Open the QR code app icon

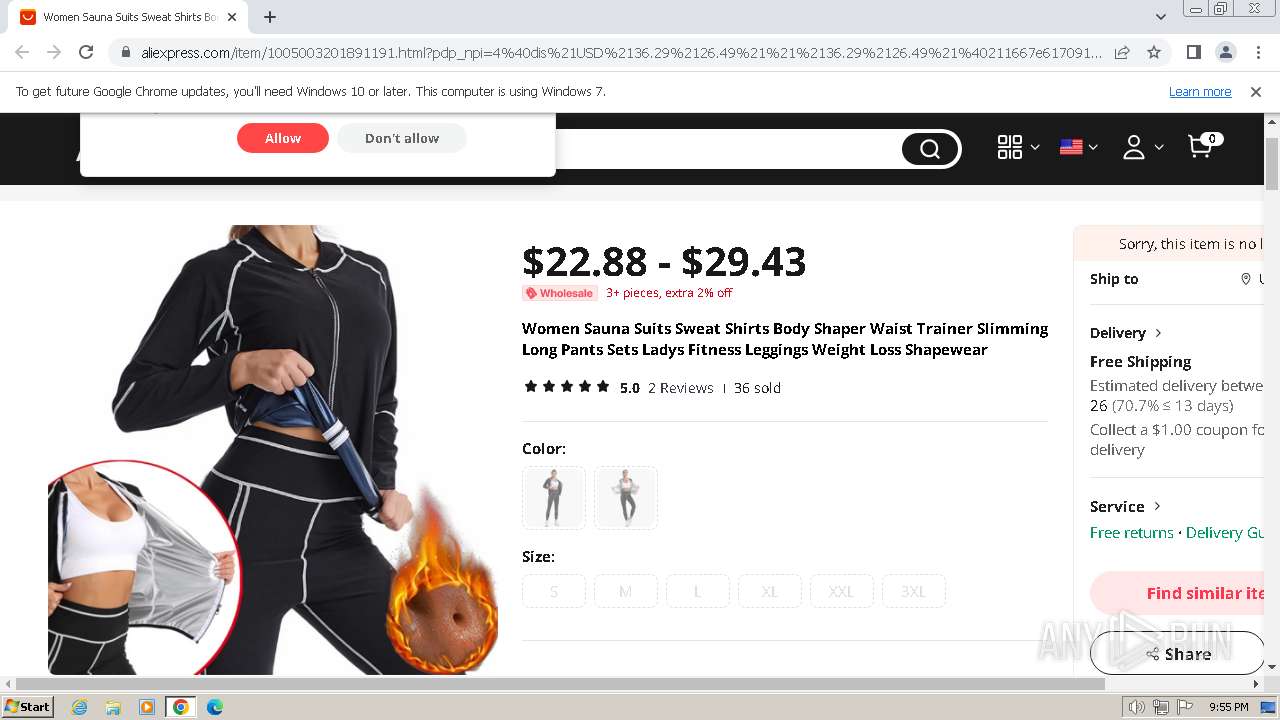(1010, 147)
